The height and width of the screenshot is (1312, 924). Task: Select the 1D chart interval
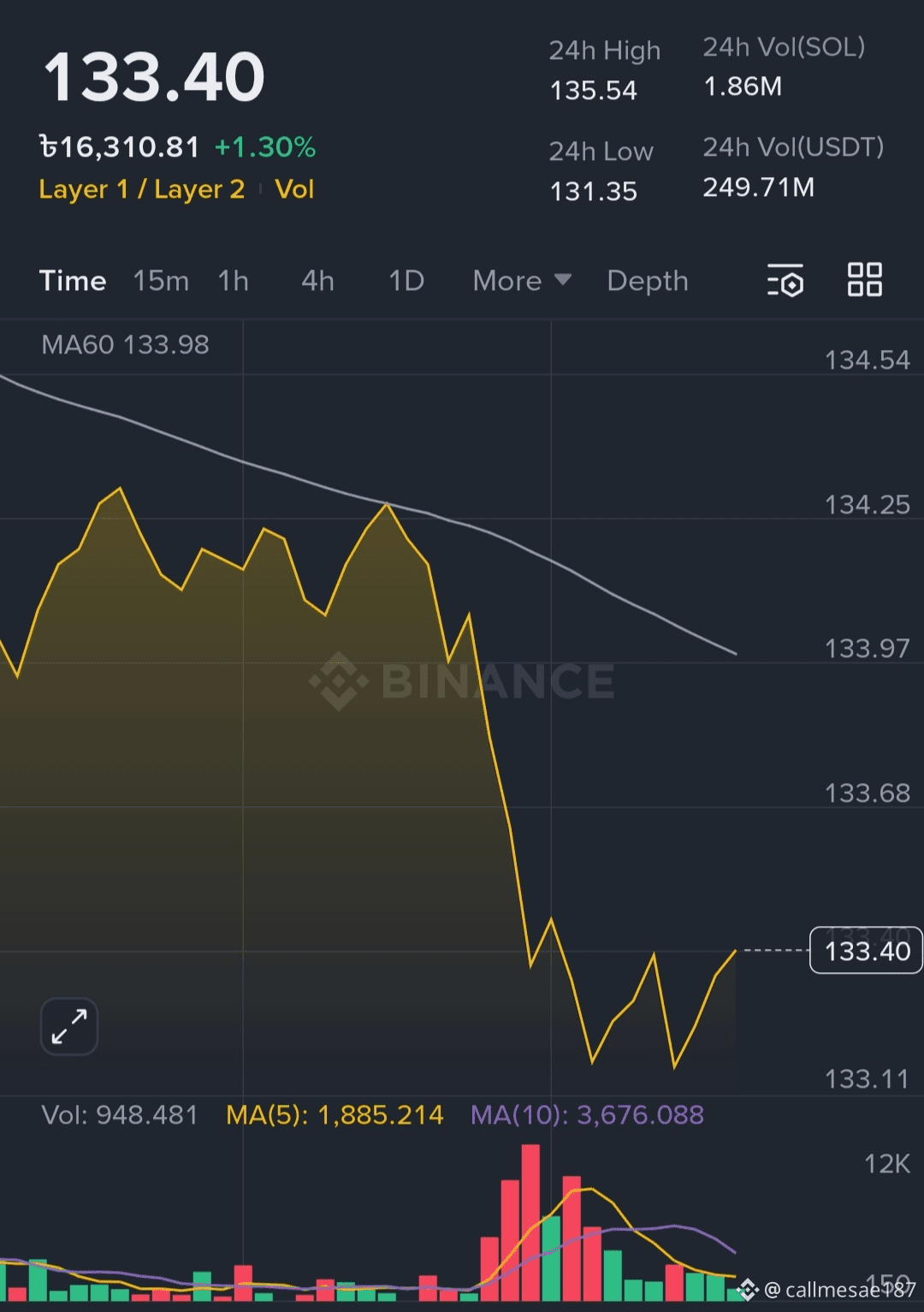tap(406, 281)
